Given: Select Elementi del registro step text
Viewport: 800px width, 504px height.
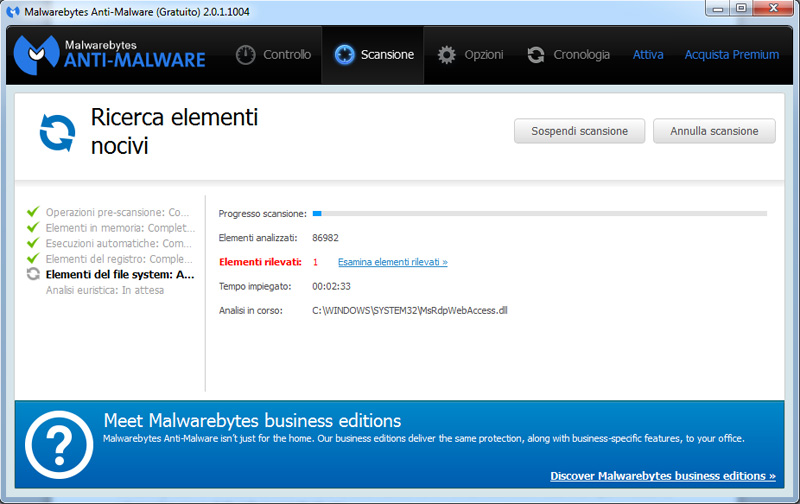Looking at the screenshot, I should 119,259.
